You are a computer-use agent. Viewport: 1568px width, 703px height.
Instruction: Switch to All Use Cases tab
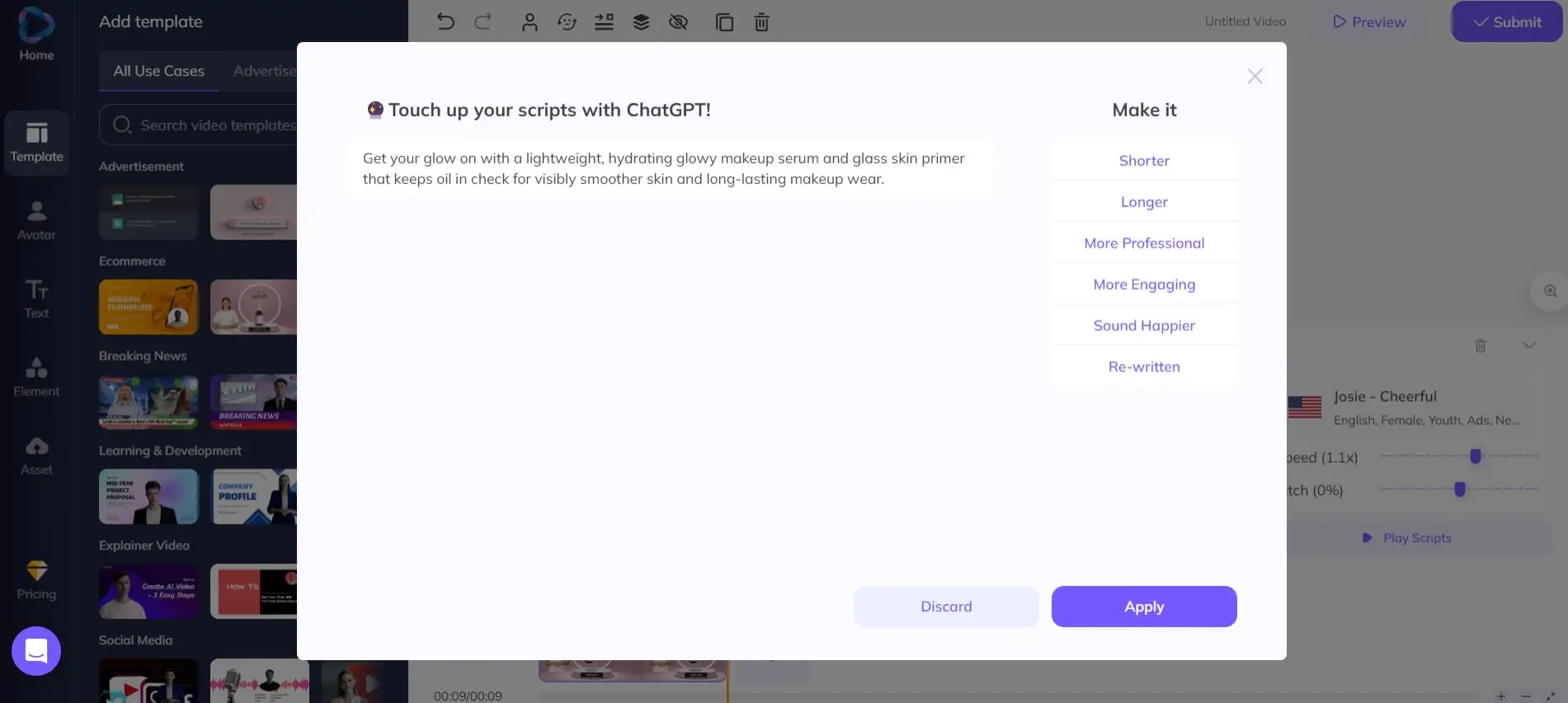coord(158,71)
